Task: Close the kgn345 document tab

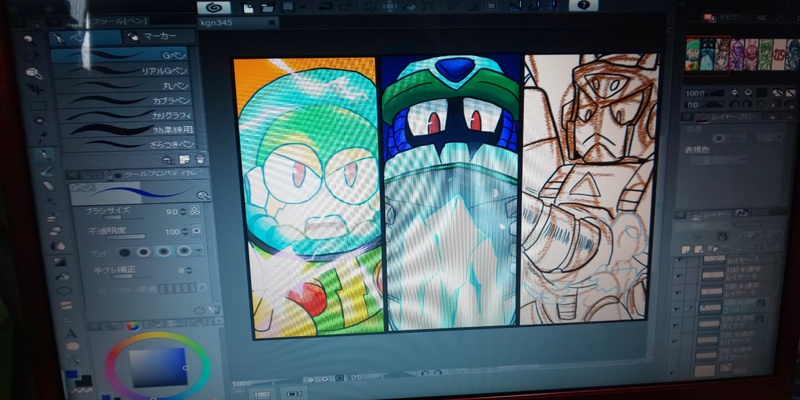Action: click(271, 22)
